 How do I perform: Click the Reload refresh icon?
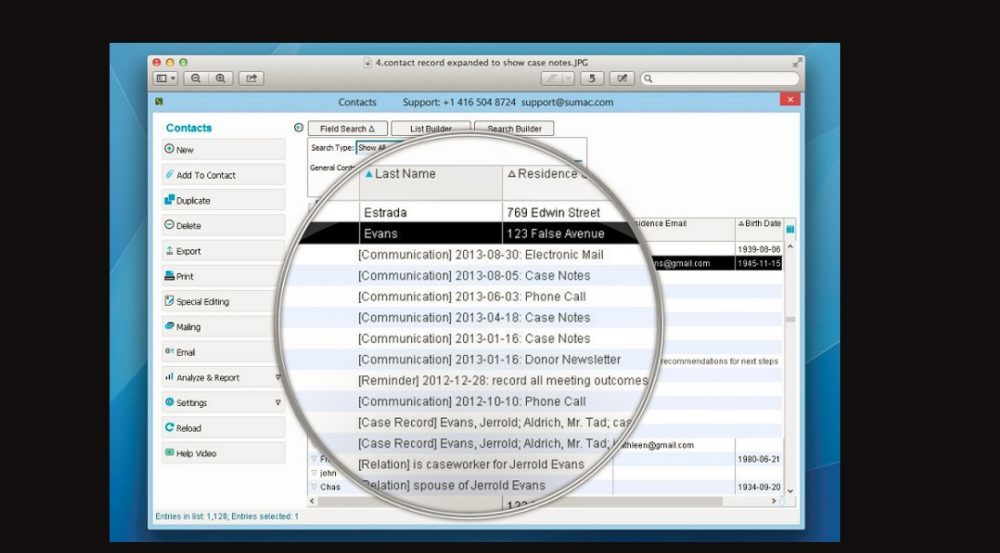pyautogui.click(x=169, y=428)
